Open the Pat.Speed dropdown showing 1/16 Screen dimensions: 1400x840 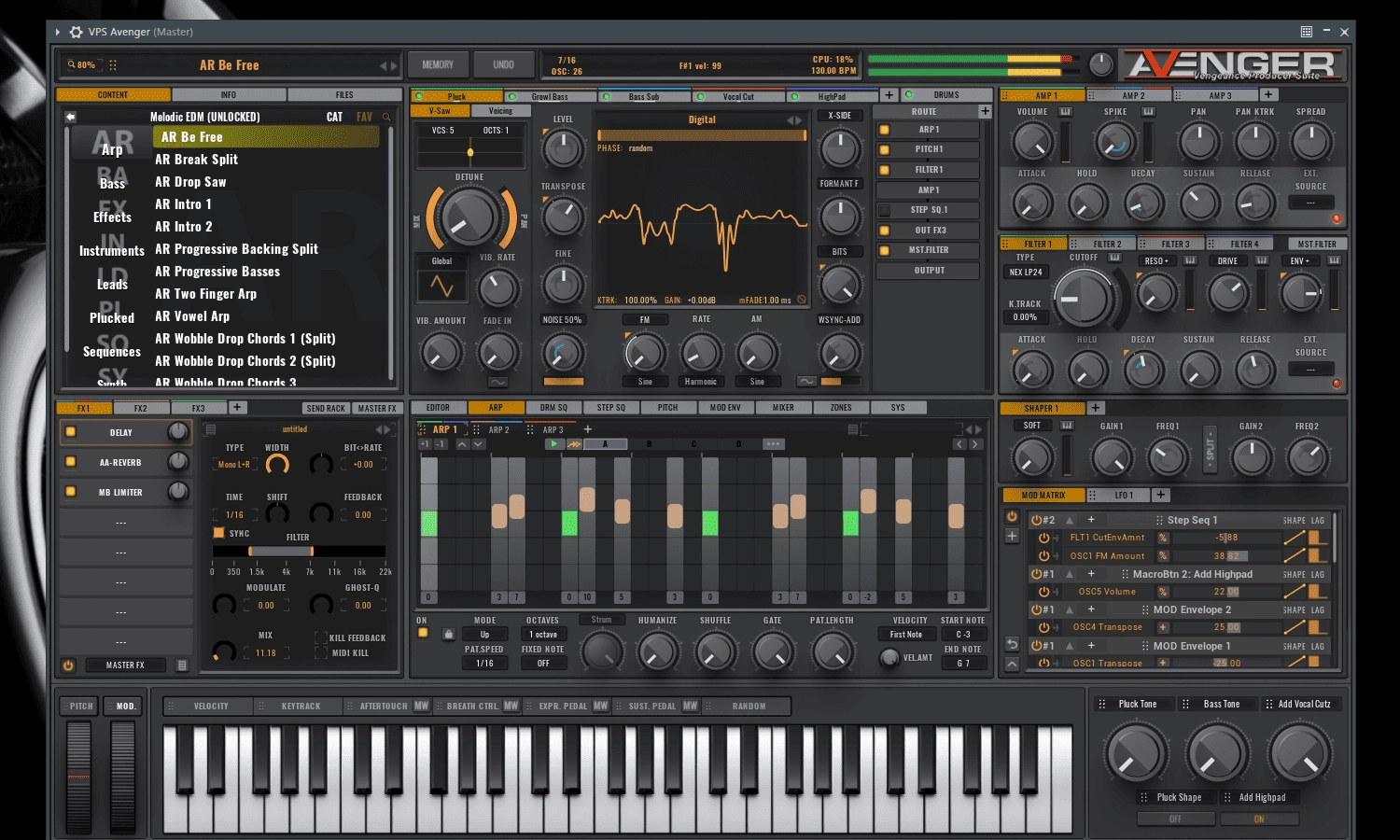pyautogui.click(x=484, y=664)
